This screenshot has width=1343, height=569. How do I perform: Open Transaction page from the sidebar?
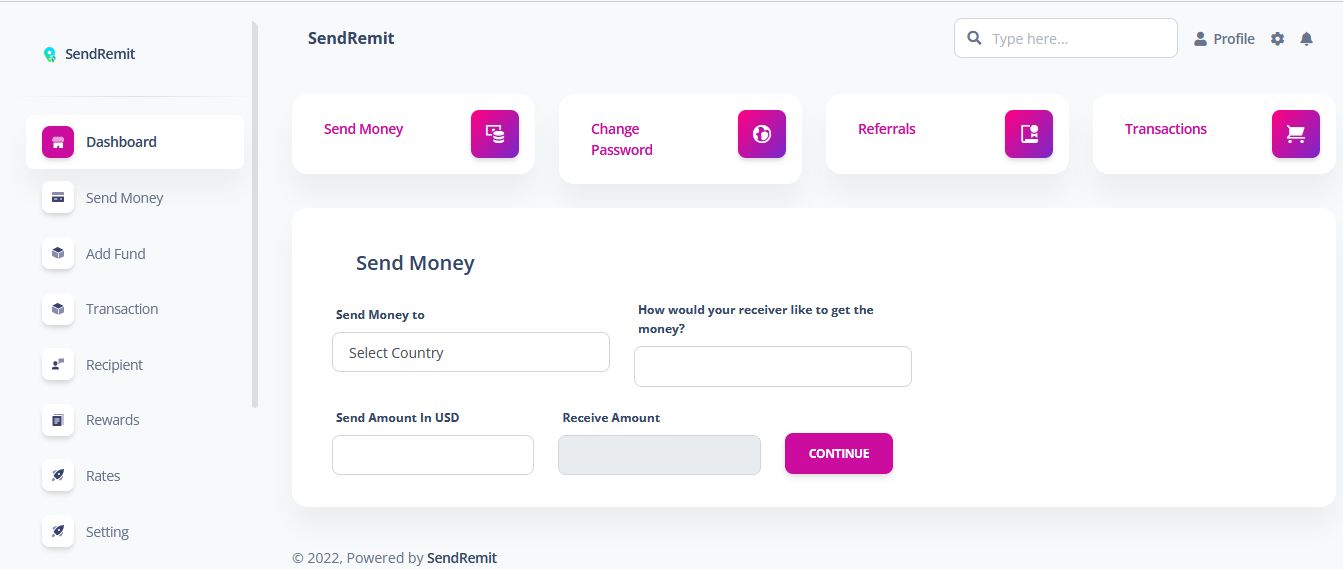[122, 309]
